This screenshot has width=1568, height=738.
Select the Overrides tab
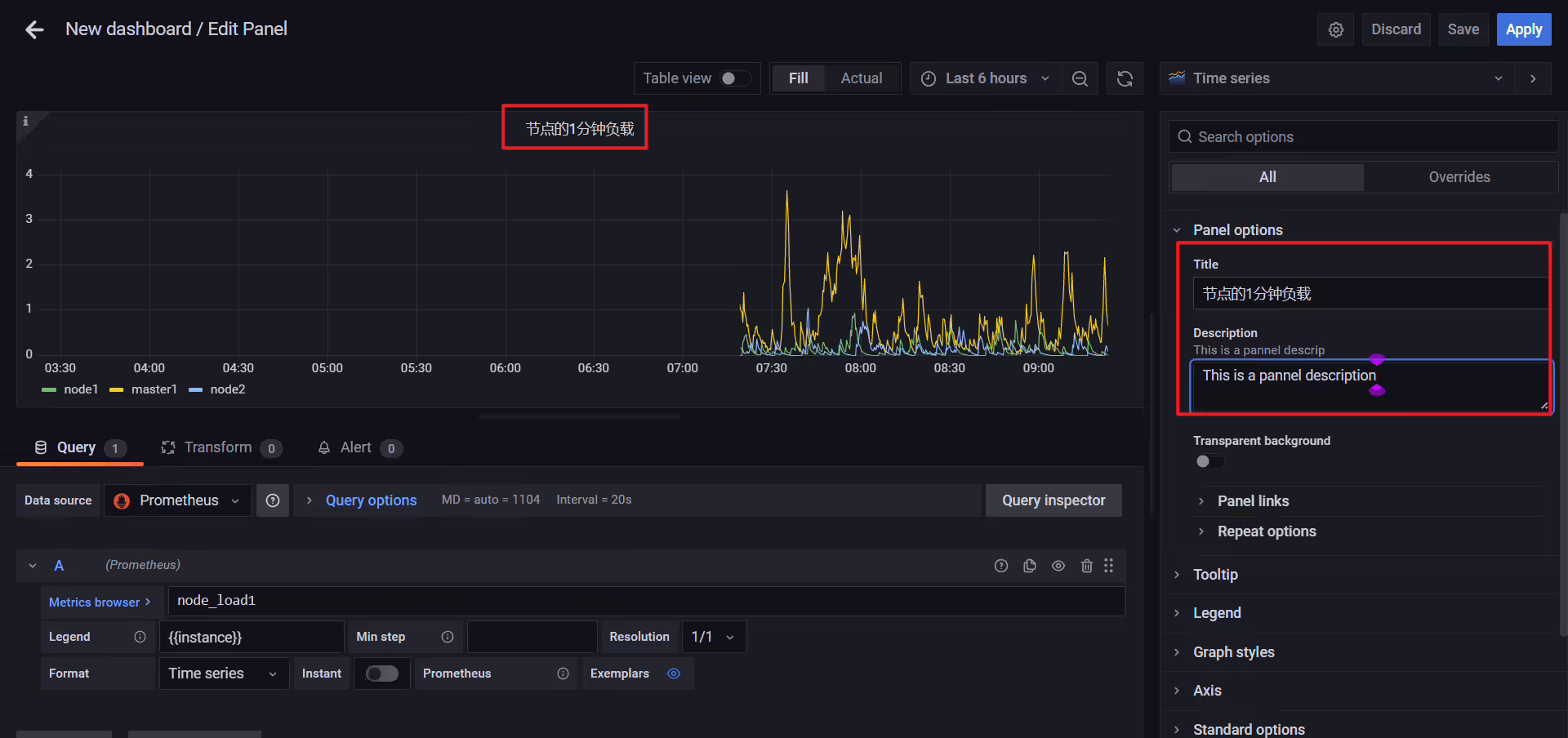1459,177
